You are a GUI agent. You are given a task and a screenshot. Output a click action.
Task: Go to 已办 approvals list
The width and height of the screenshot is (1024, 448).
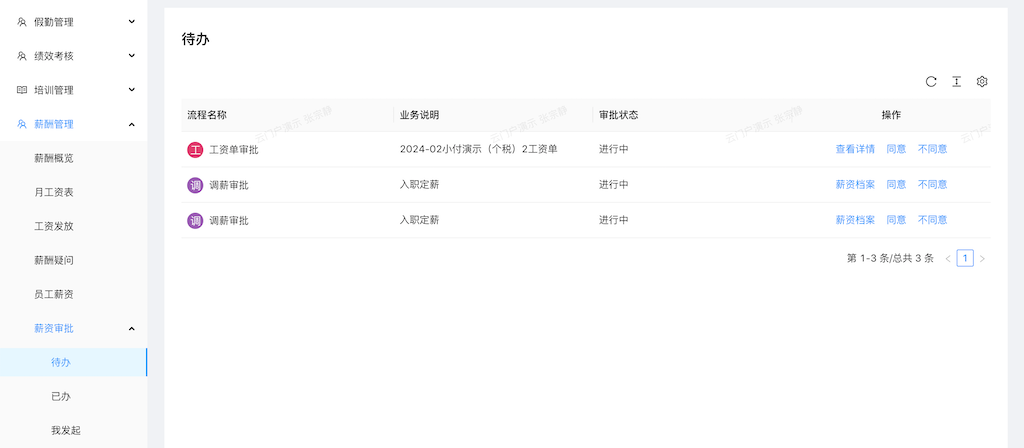click(x=61, y=396)
